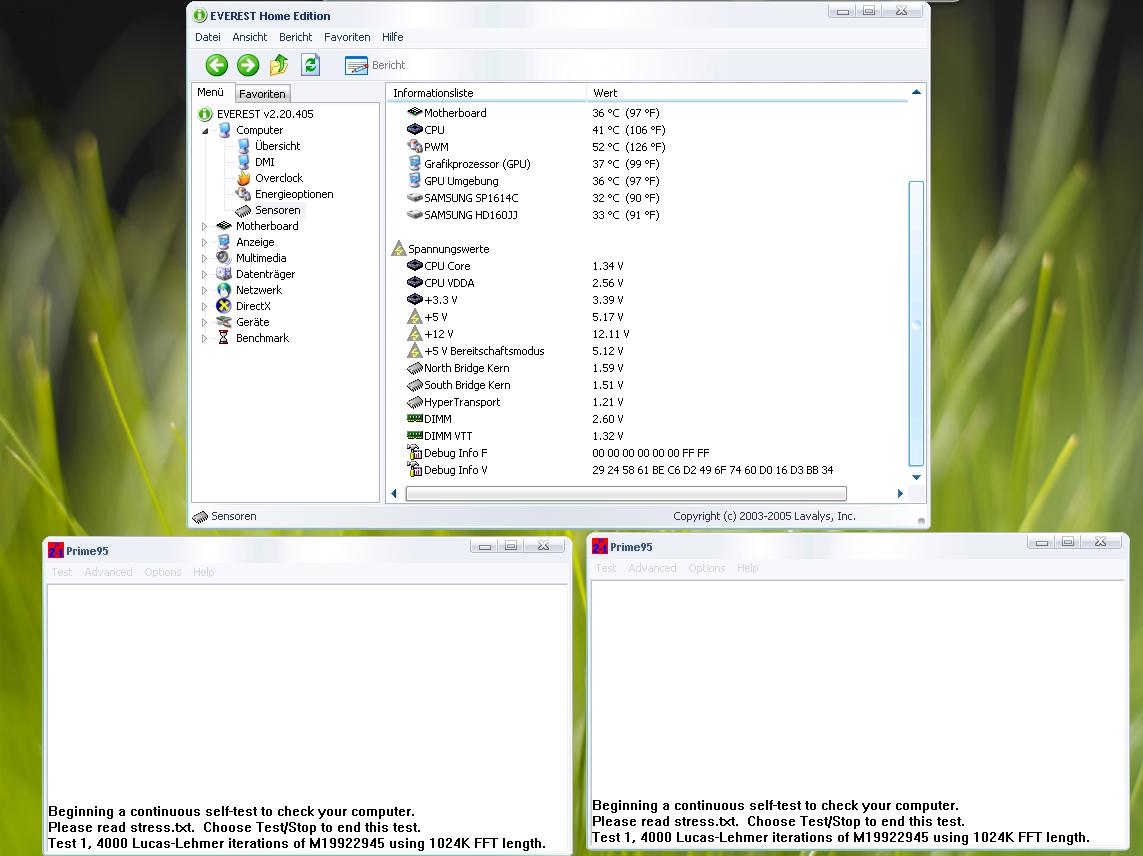Open the Overclock flame icon
Image resolution: width=1143 pixels, height=856 pixels.
pyautogui.click(x=243, y=178)
